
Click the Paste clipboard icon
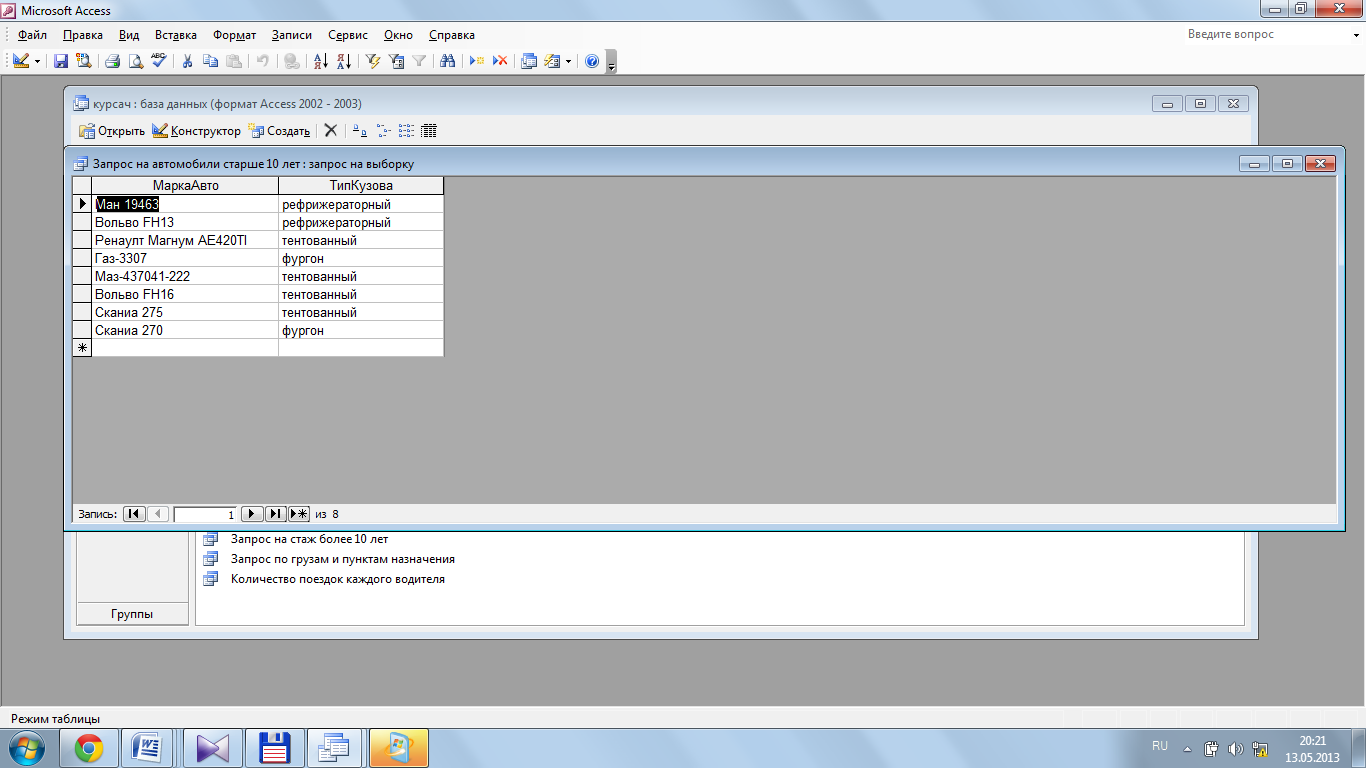233,61
